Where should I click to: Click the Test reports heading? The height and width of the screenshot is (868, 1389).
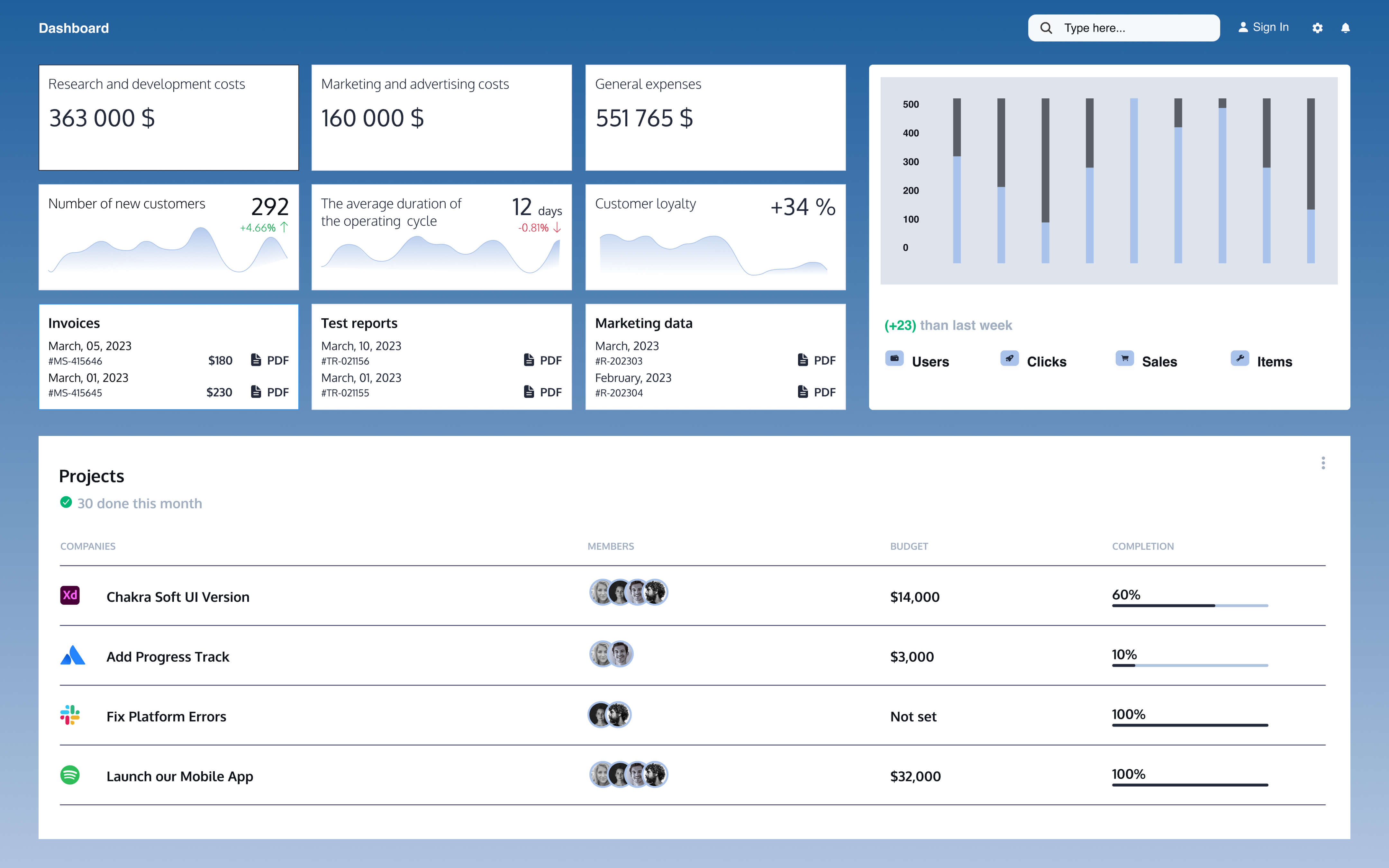[359, 323]
